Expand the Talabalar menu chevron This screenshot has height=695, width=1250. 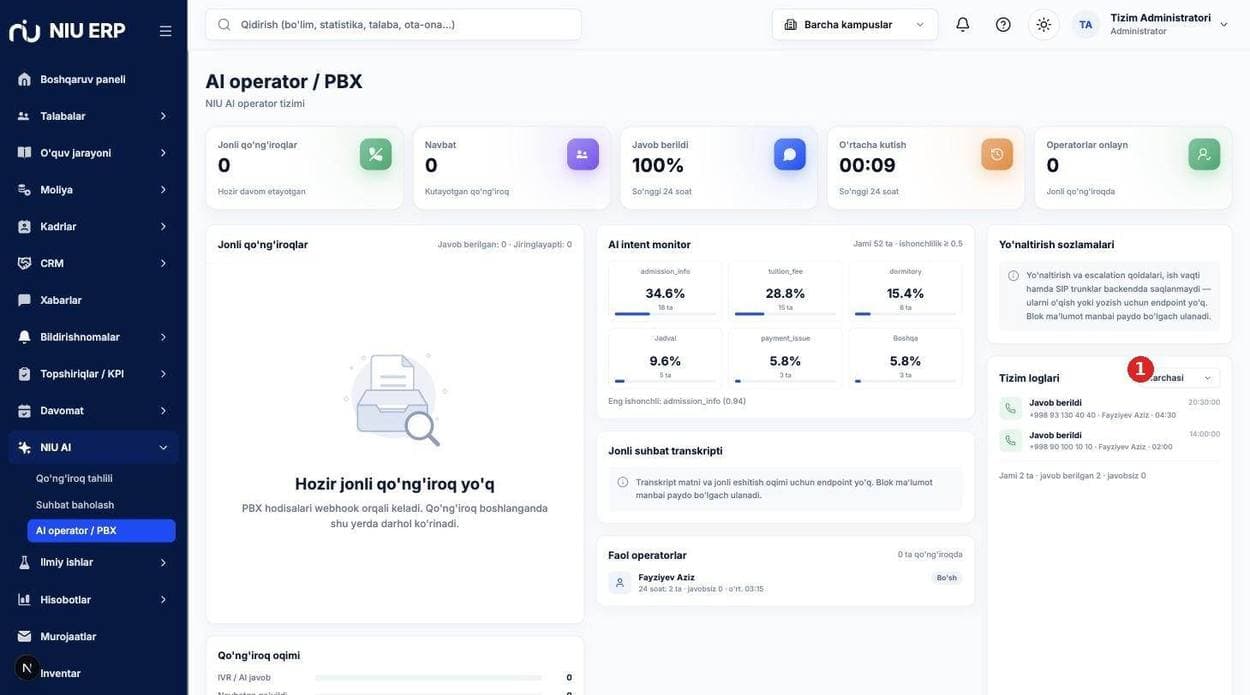point(163,116)
